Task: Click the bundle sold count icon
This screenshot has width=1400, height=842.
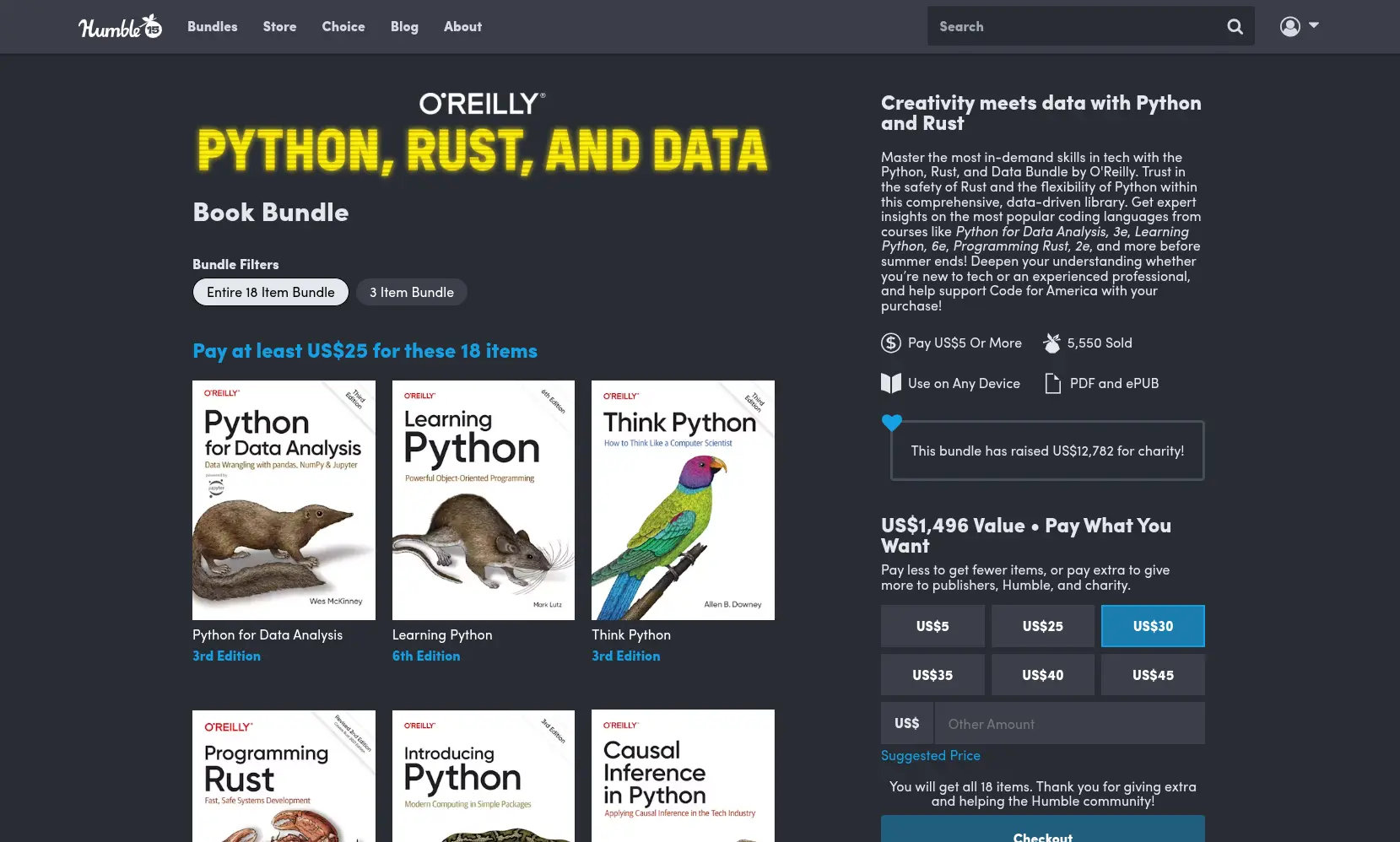Action: [1051, 343]
